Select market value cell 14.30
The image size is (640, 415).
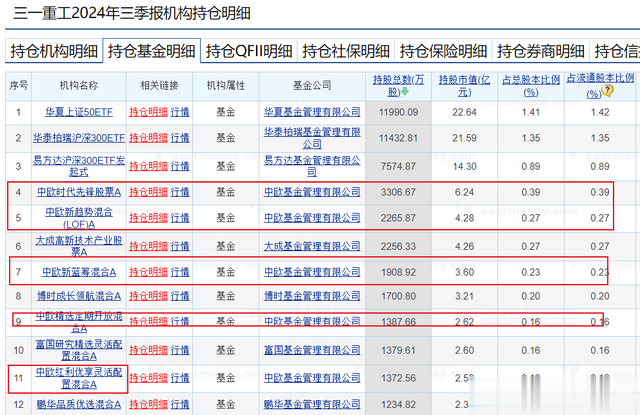point(464,166)
